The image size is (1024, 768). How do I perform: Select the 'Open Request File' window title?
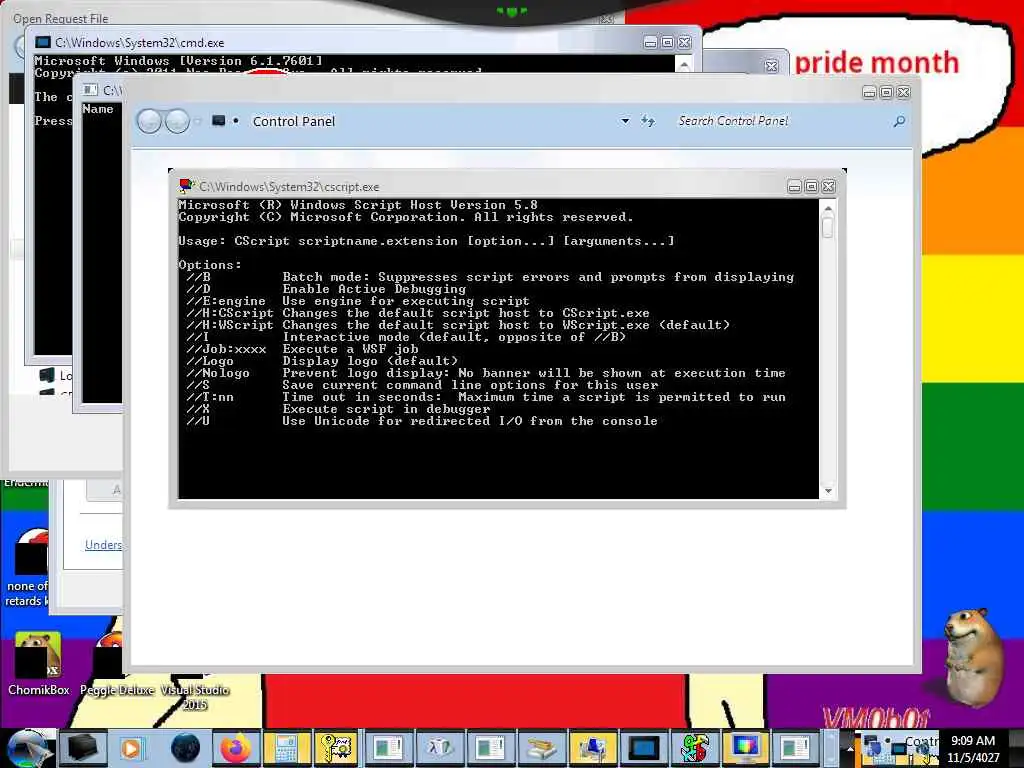click(x=61, y=19)
